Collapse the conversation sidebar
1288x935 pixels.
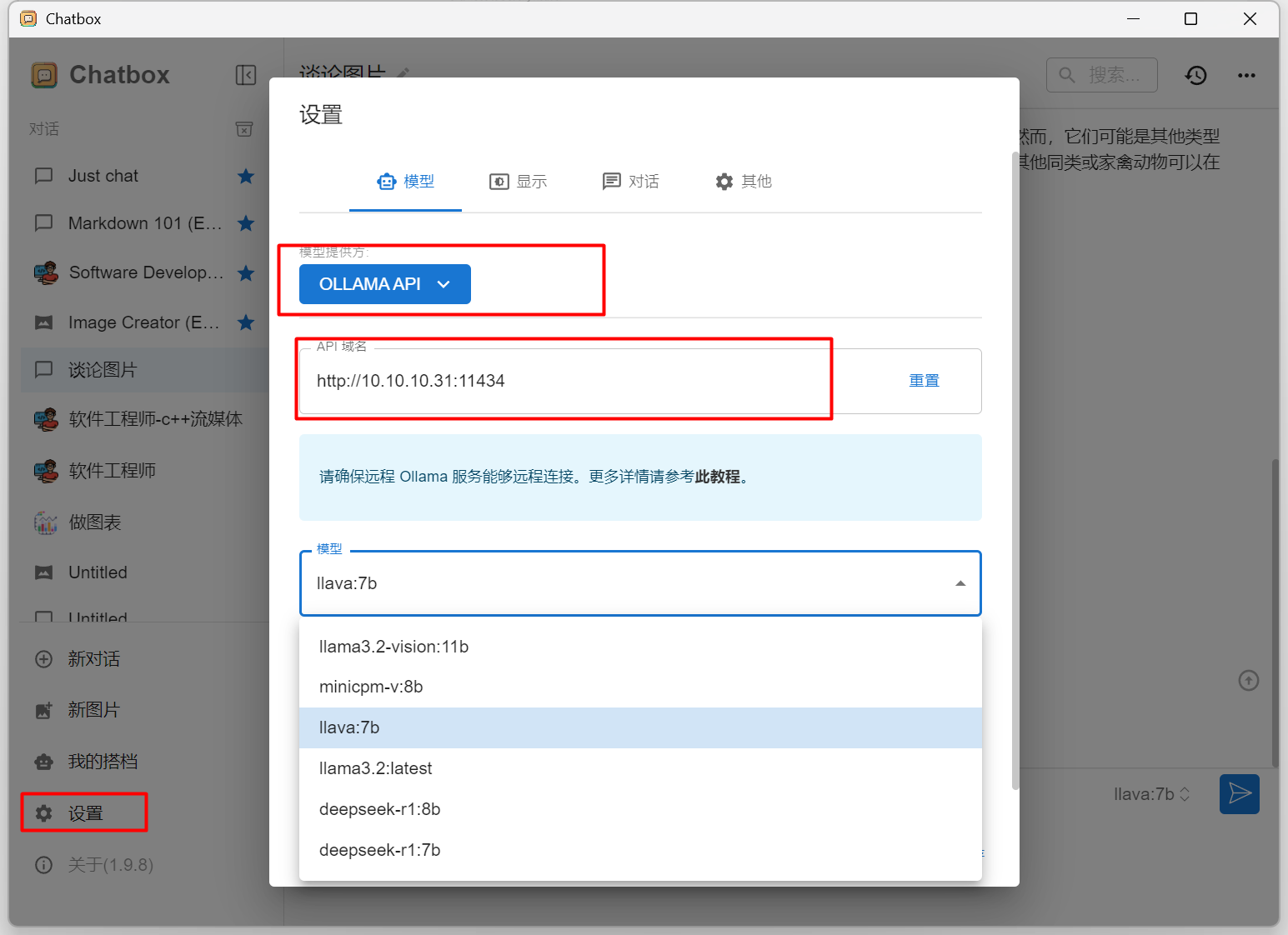[246, 75]
